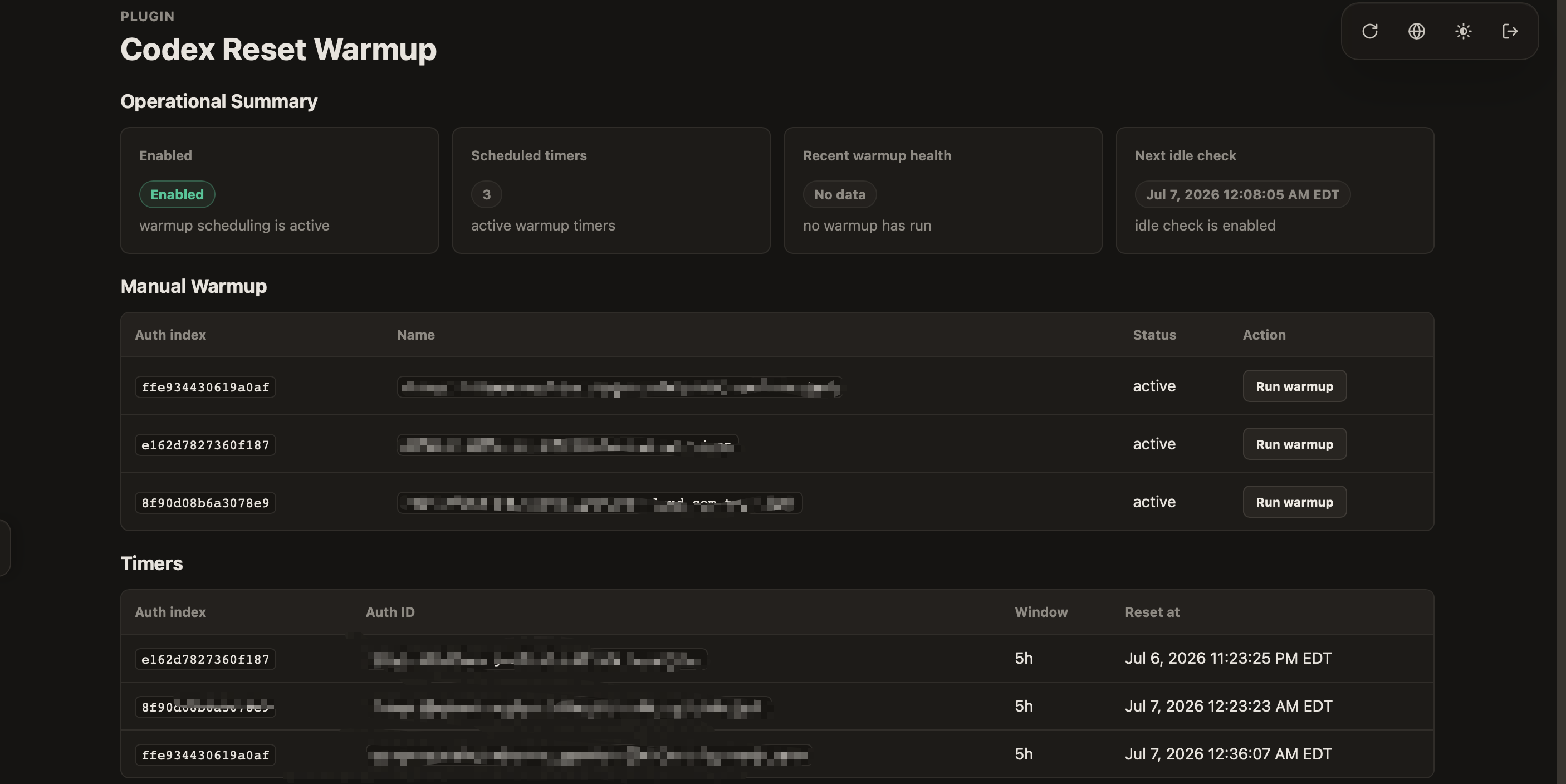Run warmup for 8f90d08b6a3078e9

pyautogui.click(x=1294, y=502)
